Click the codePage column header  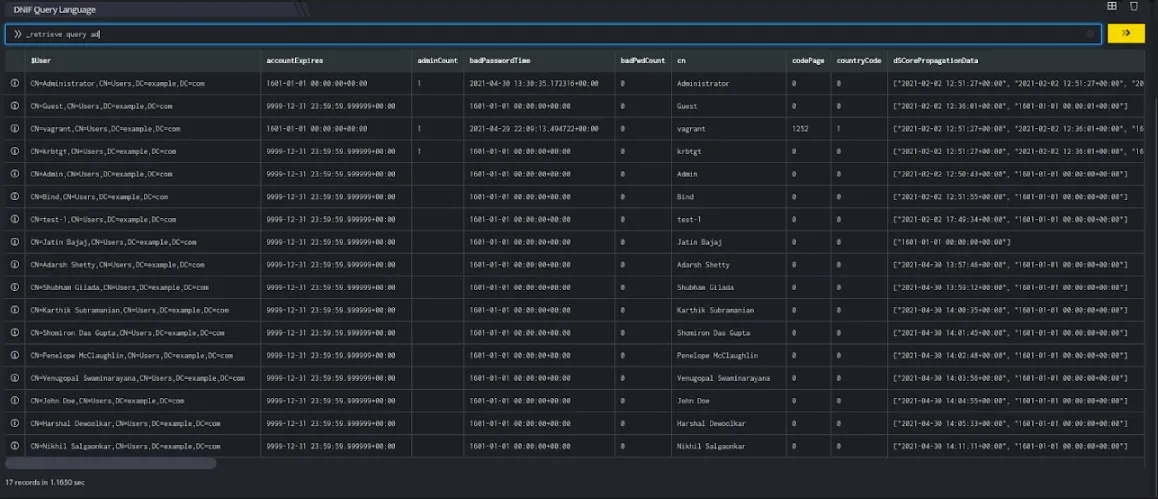coord(808,61)
